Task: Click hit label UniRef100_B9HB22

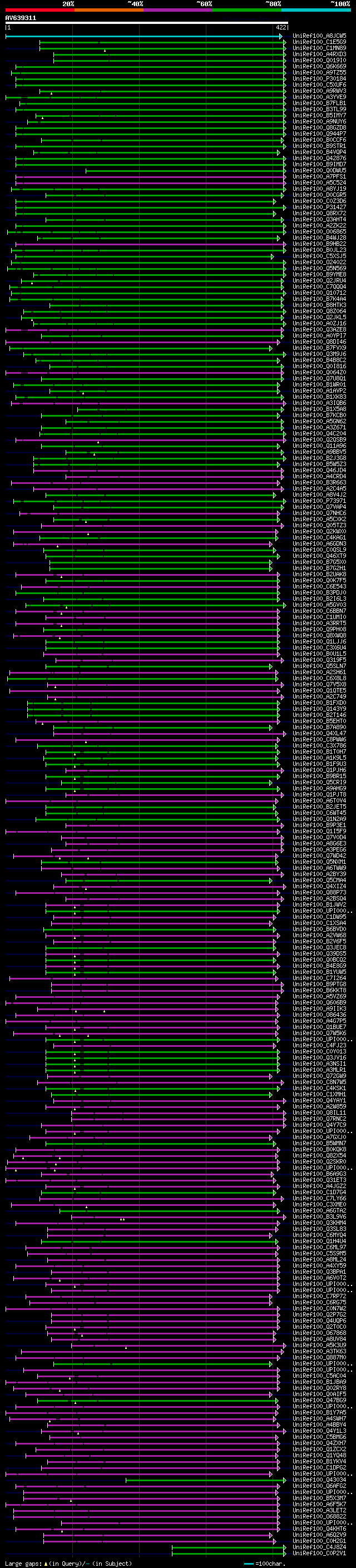Action: click(319, 244)
